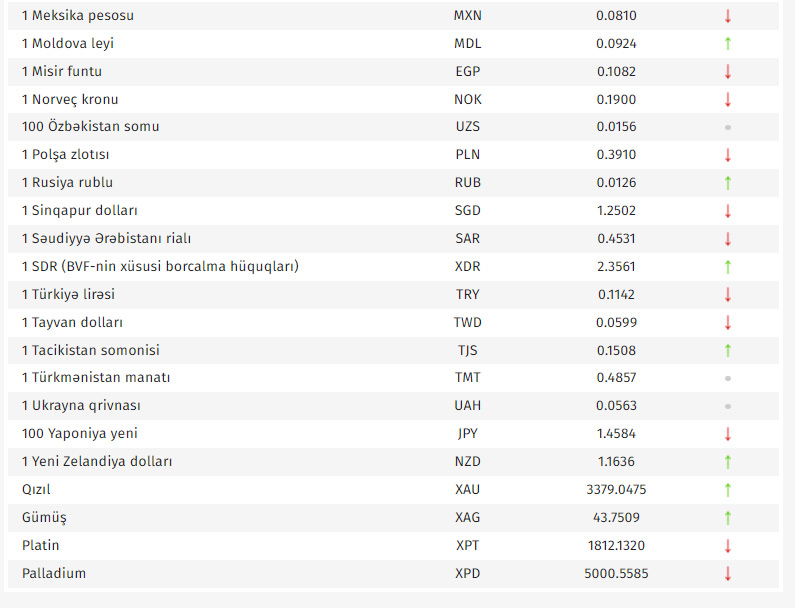Select the 1 Meksika pesosu row label

[x=77, y=16]
